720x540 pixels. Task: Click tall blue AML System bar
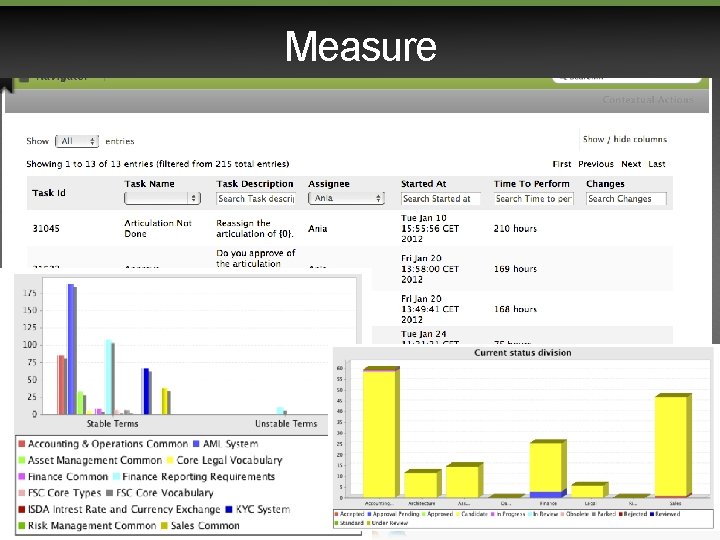pos(71,349)
